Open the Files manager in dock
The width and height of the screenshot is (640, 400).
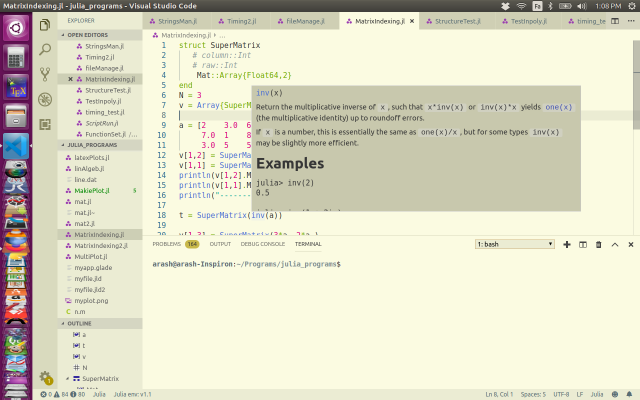click(16, 116)
